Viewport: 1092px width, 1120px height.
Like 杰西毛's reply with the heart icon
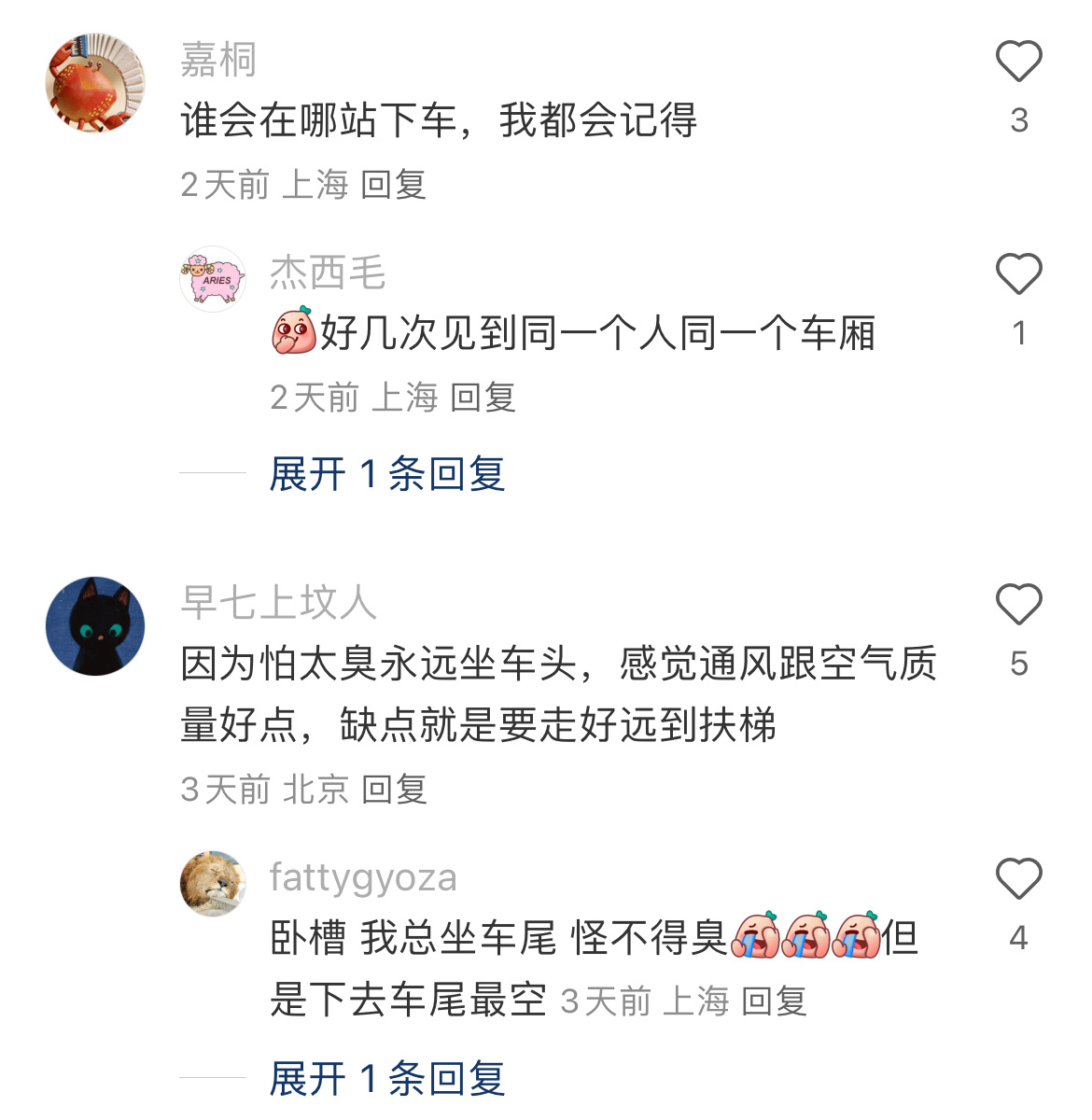tap(1018, 274)
